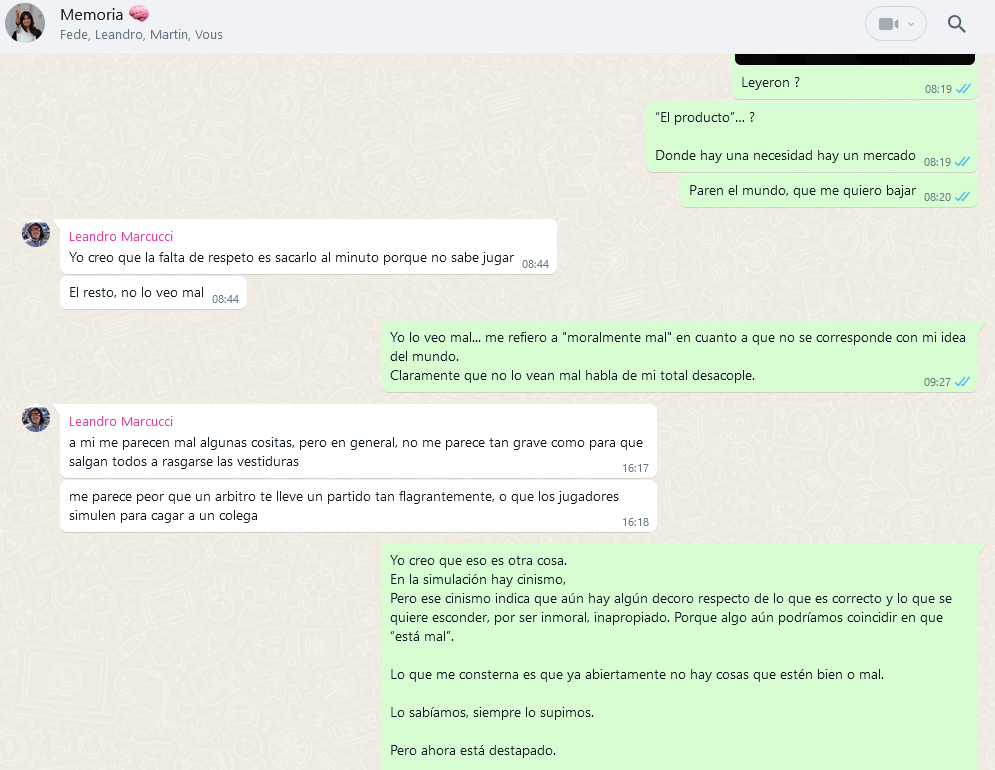Check read receipt ticks on 'Leyeron ?' message
Screen dimensions: 995x770
pos(963,89)
